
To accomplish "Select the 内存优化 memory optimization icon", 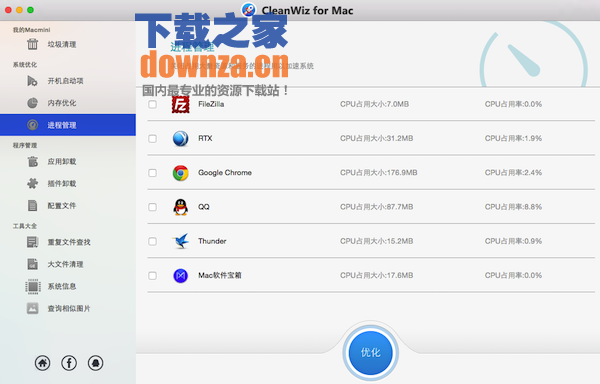I will (33, 103).
